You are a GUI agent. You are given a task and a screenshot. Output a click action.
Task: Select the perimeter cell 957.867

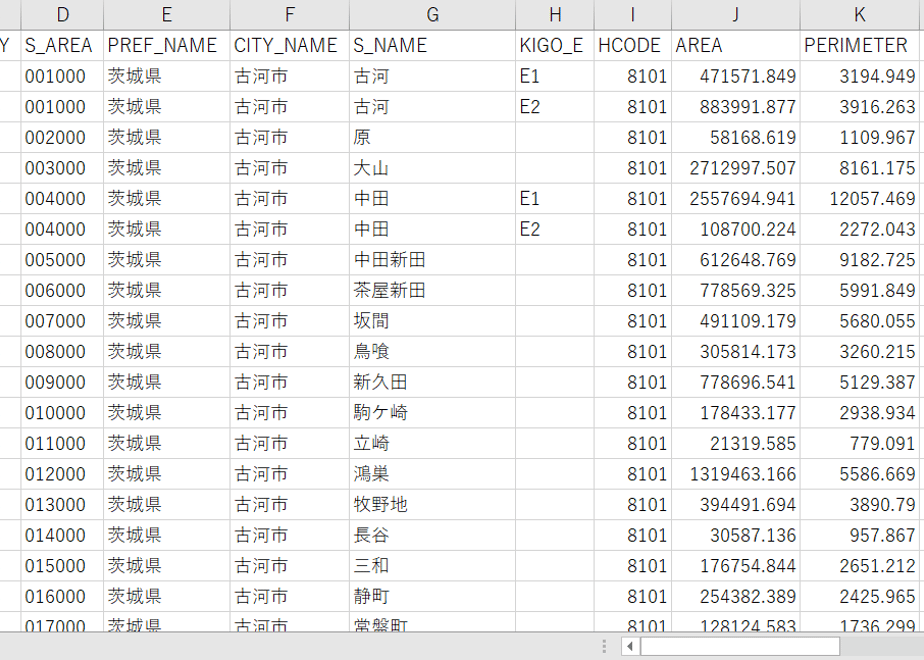[x=860, y=536]
